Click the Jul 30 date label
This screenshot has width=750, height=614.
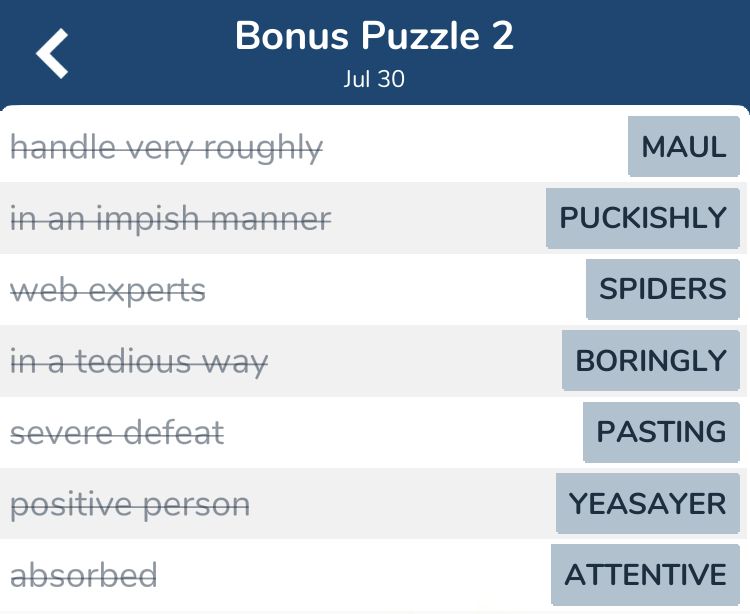click(x=374, y=79)
